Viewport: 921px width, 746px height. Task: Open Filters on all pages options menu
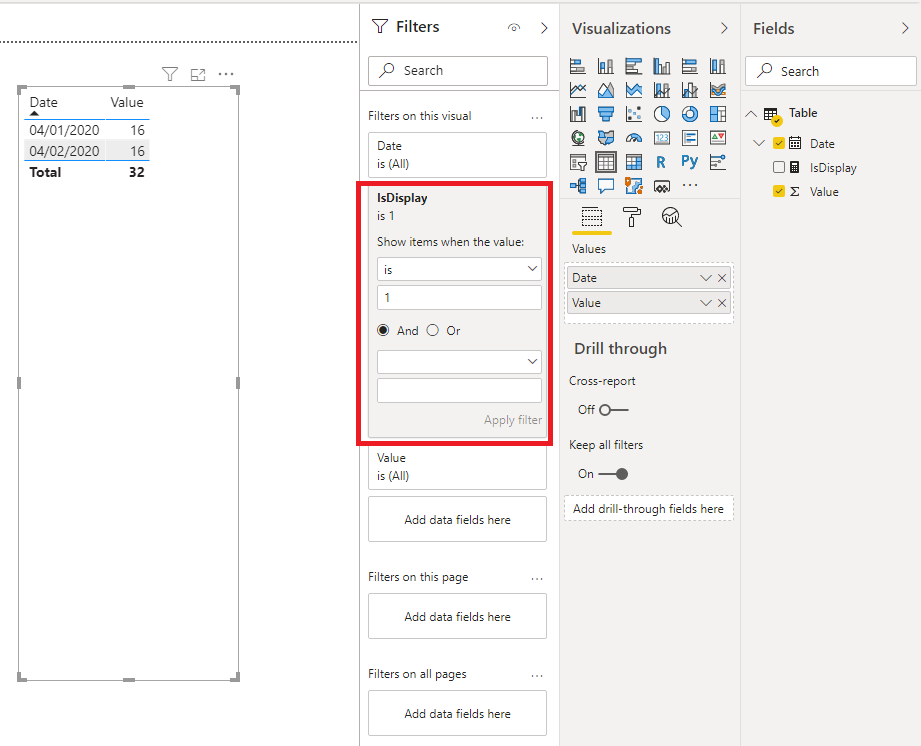pos(537,676)
